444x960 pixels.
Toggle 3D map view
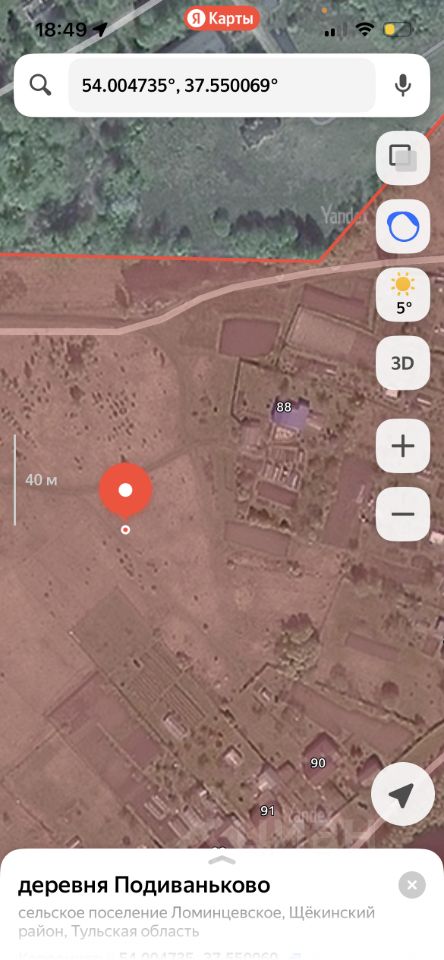point(403,363)
